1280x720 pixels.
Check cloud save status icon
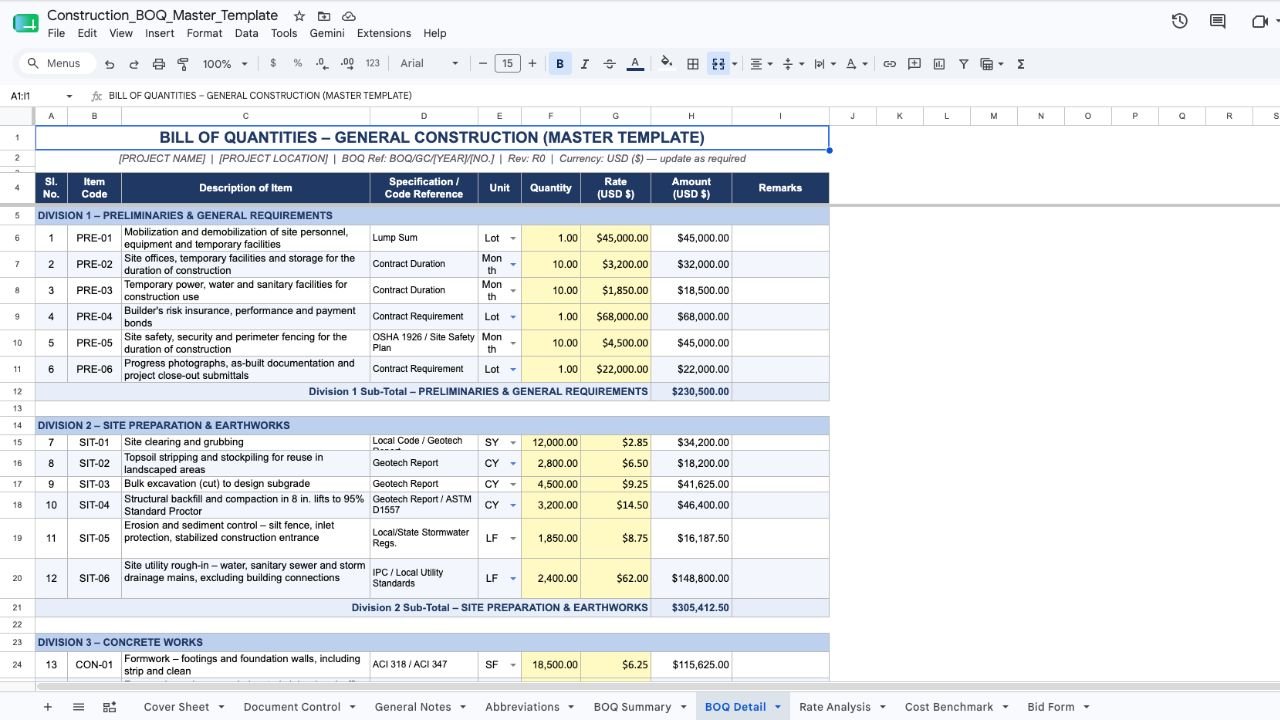coord(349,16)
